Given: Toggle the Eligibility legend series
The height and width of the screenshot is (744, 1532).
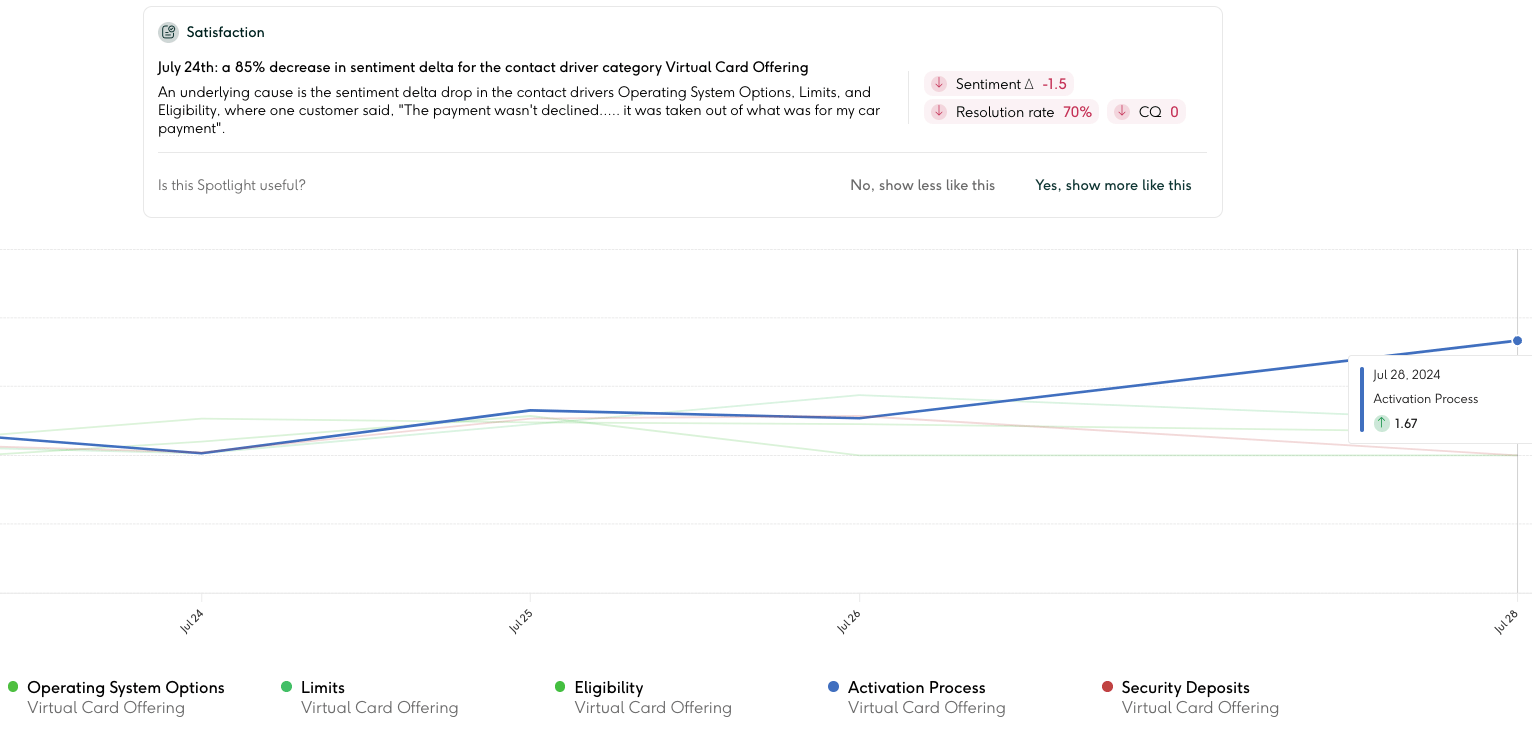Looking at the screenshot, I should click(608, 688).
